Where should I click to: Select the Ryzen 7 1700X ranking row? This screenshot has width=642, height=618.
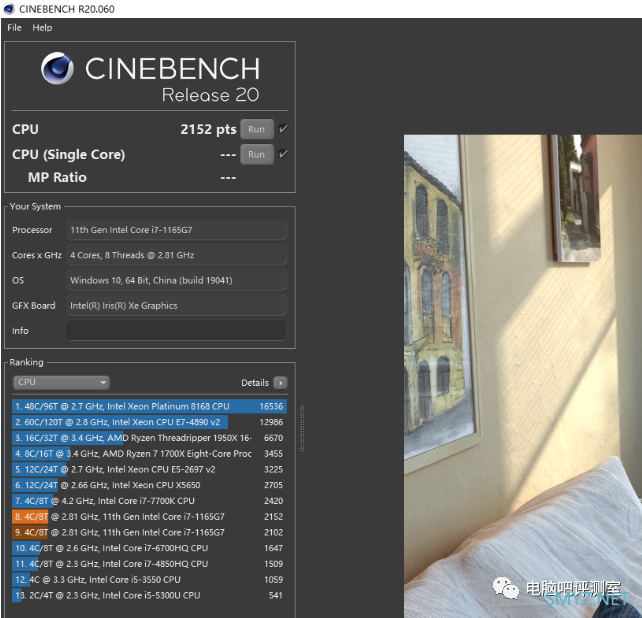pyautogui.click(x=149, y=454)
